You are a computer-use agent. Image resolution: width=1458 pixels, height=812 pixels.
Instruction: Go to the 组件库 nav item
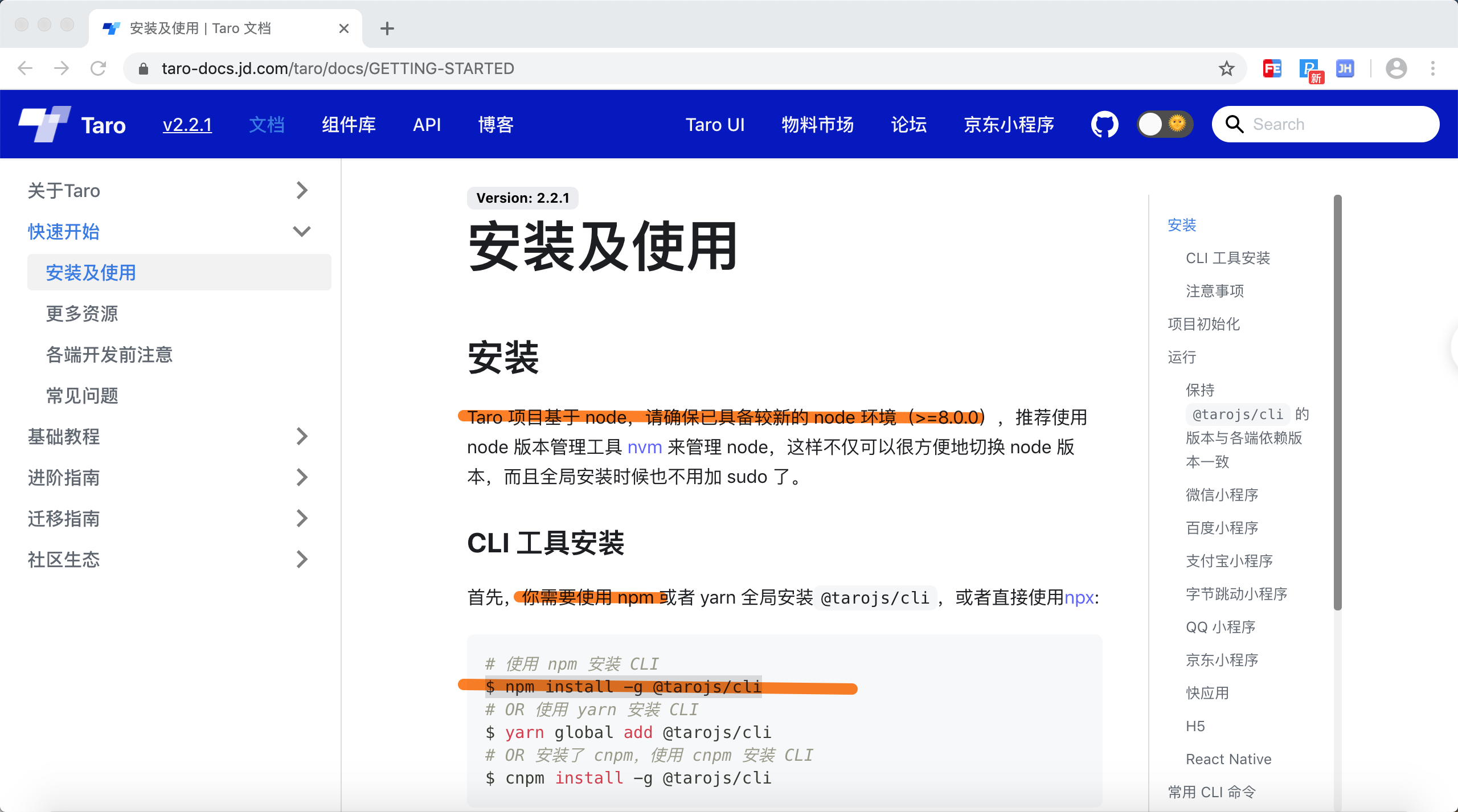(x=349, y=124)
